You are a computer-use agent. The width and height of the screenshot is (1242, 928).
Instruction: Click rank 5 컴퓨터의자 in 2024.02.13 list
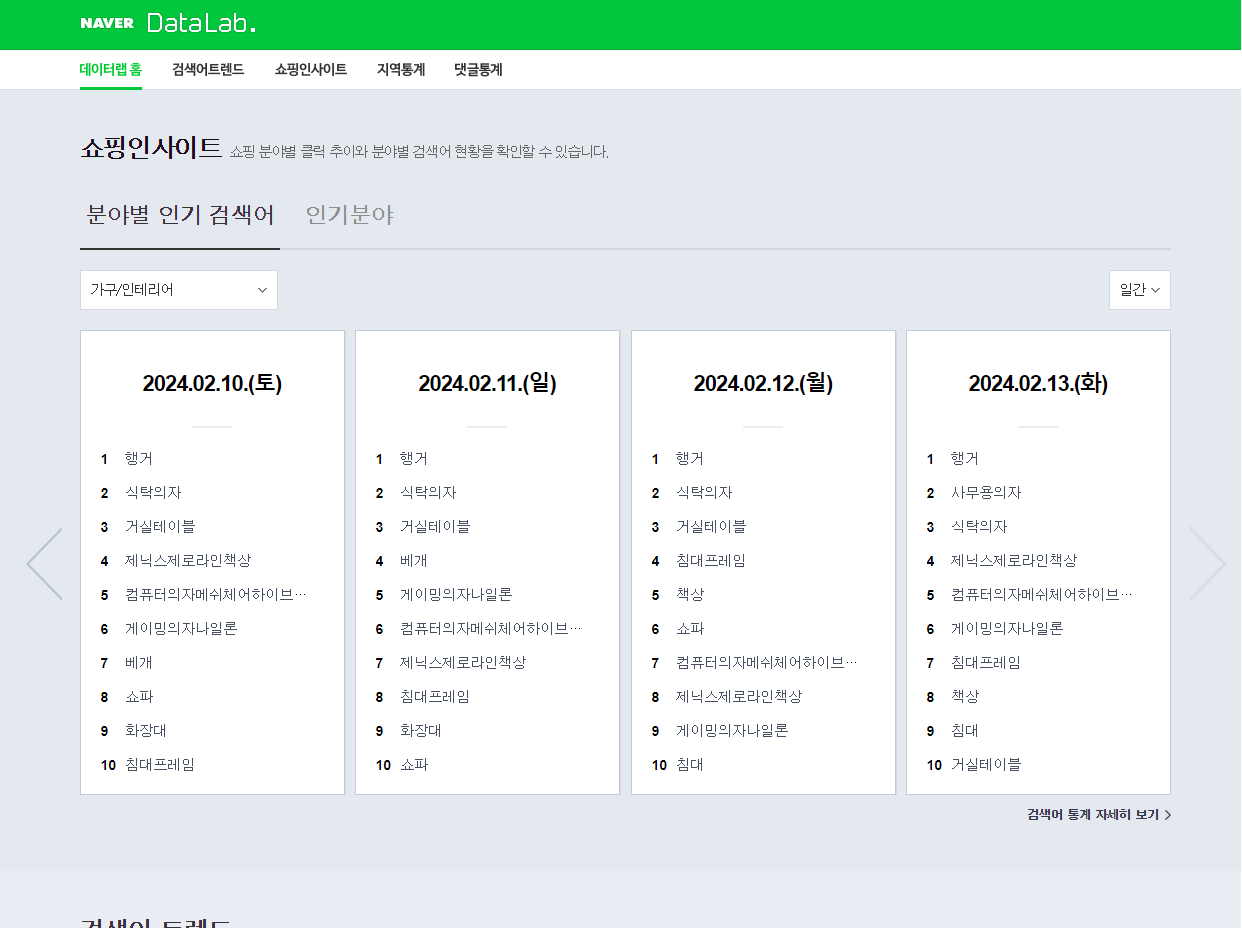(x=1042, y=595)
